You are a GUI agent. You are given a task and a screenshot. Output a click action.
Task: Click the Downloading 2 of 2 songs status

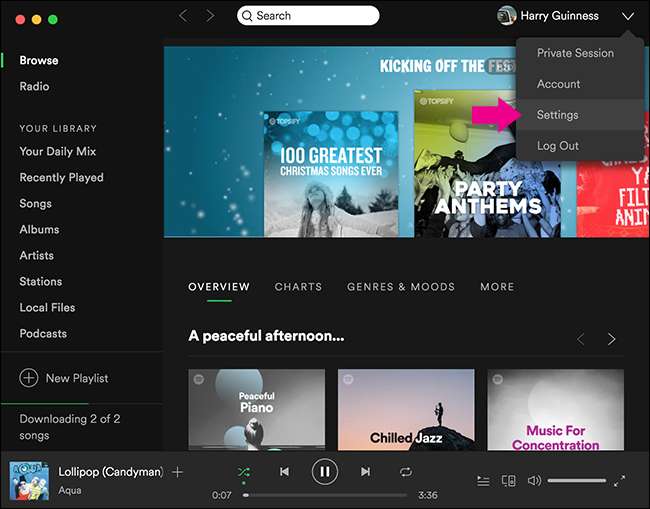70,427
